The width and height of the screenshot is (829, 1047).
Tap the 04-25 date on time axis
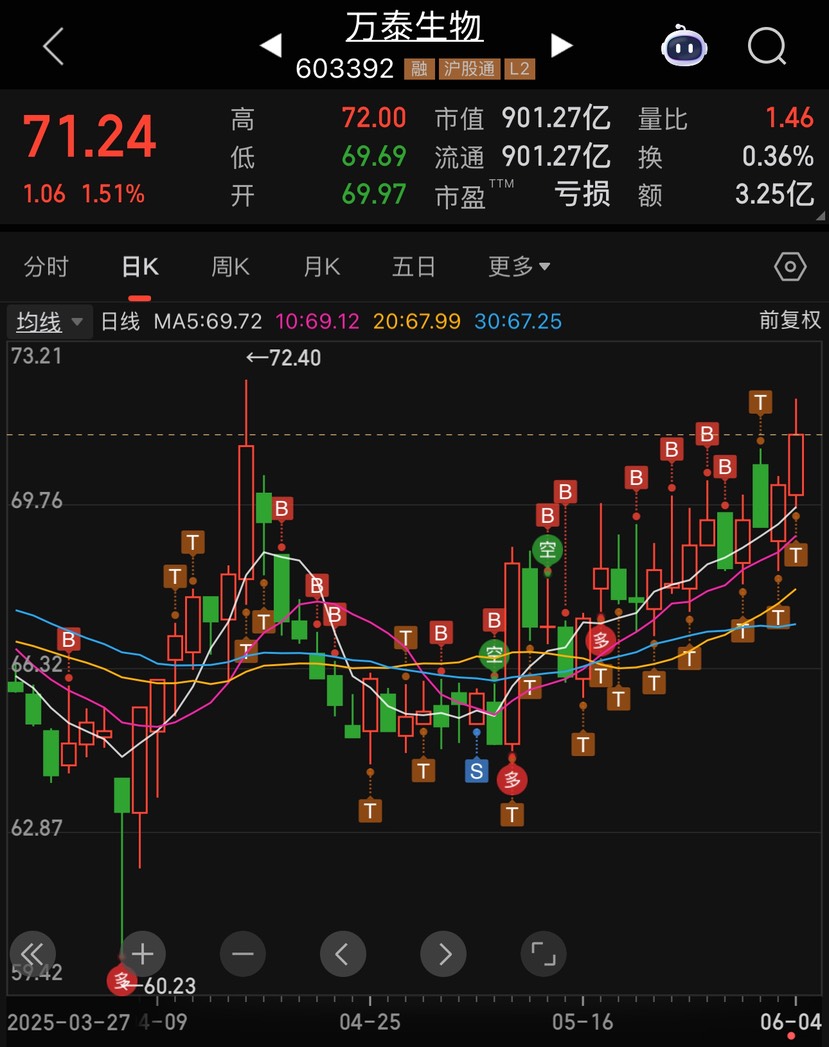coord(370,1022)
